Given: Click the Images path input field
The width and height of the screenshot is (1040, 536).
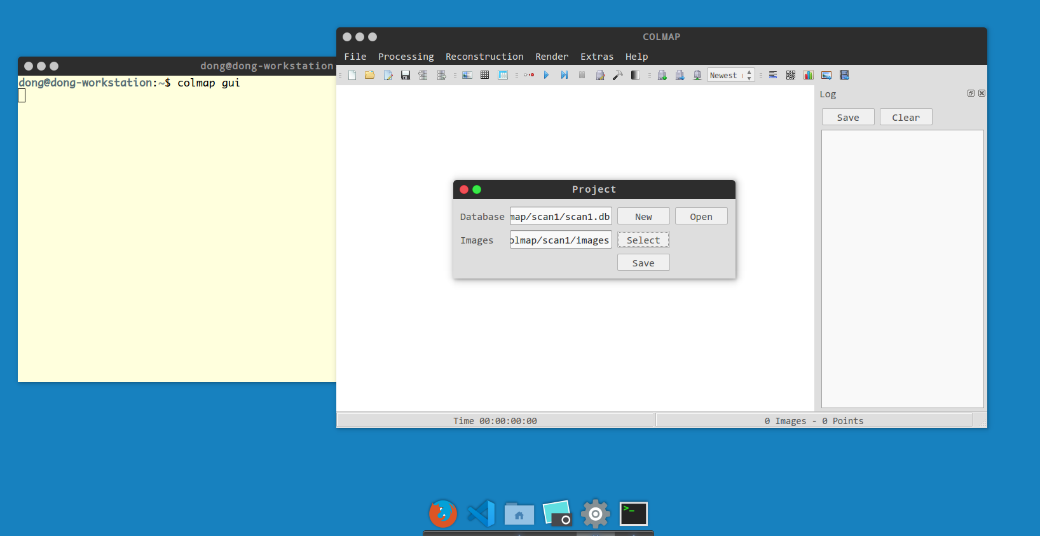Looking at the screenshot, I should (560, 239).
